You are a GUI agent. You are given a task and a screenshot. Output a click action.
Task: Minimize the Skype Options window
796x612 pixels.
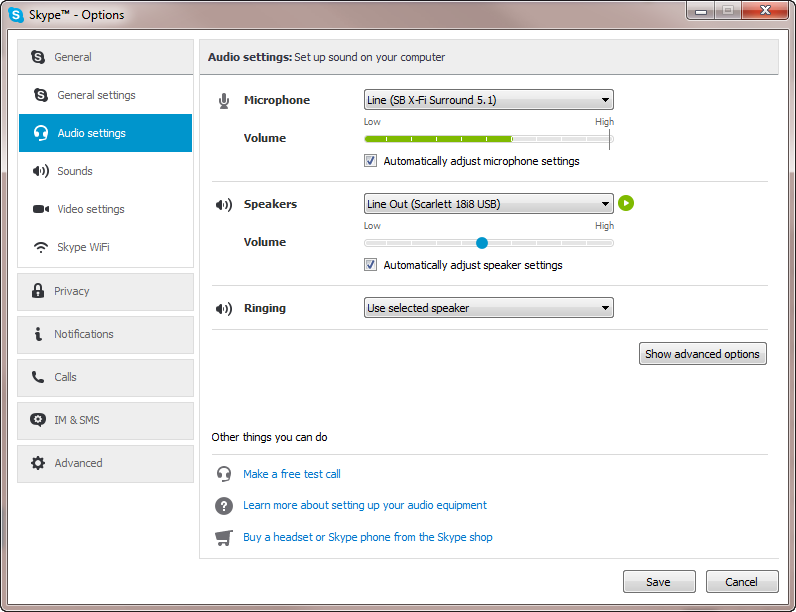tap(701, 11)
